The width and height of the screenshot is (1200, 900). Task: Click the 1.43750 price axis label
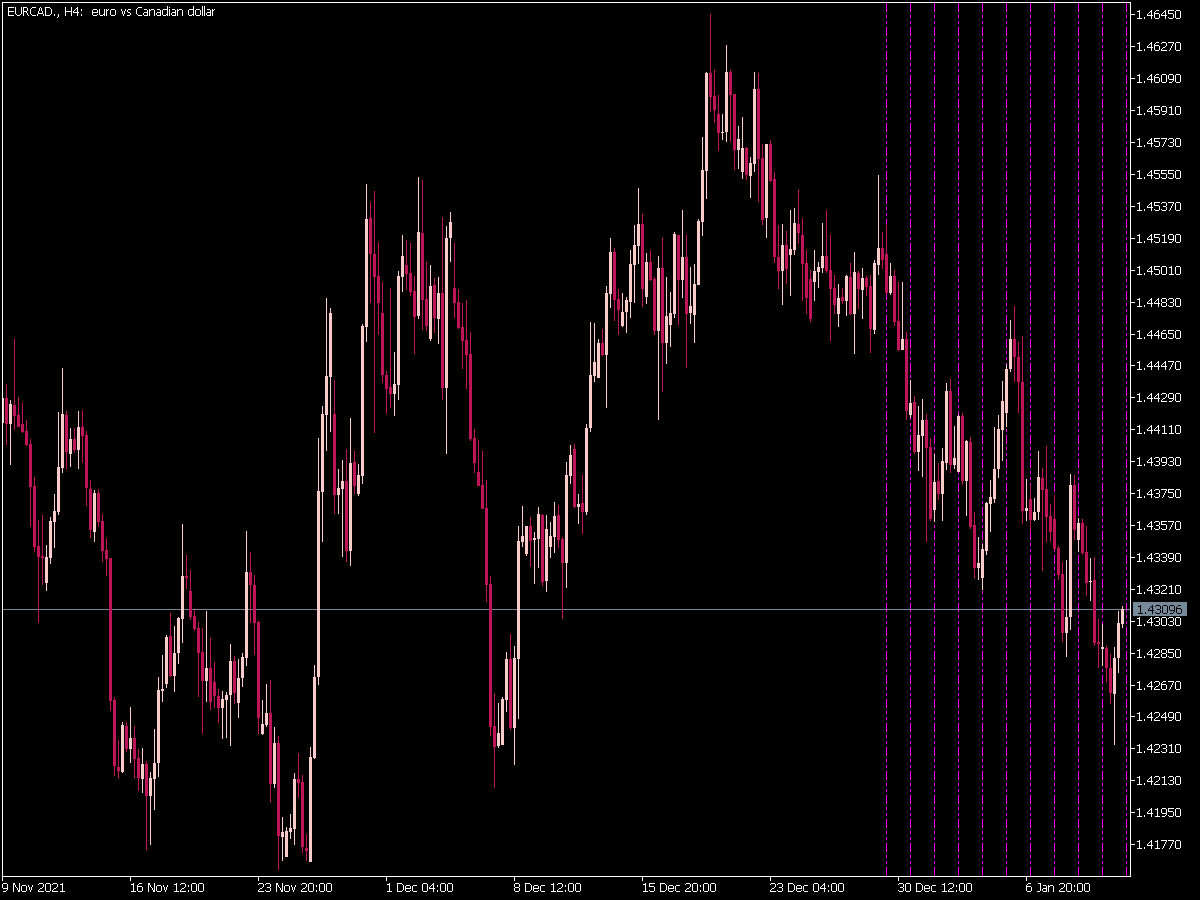tap(1160, 493)
